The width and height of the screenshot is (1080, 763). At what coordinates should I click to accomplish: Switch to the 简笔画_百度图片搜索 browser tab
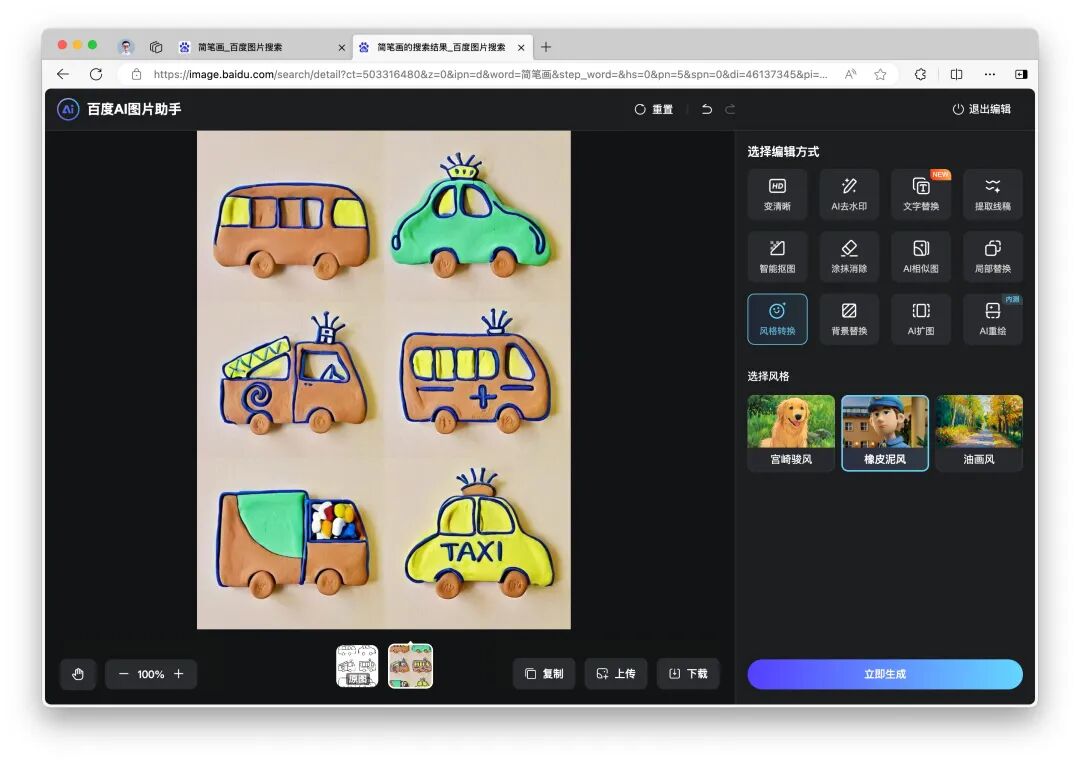click(x=240, y=47)
